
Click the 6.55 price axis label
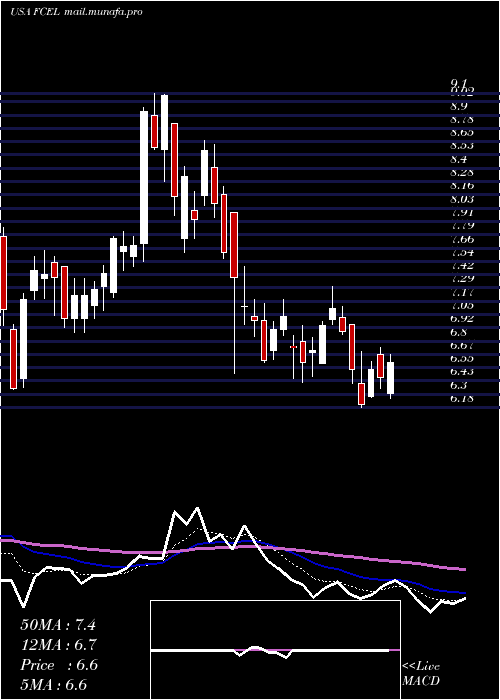pos(462,358)
